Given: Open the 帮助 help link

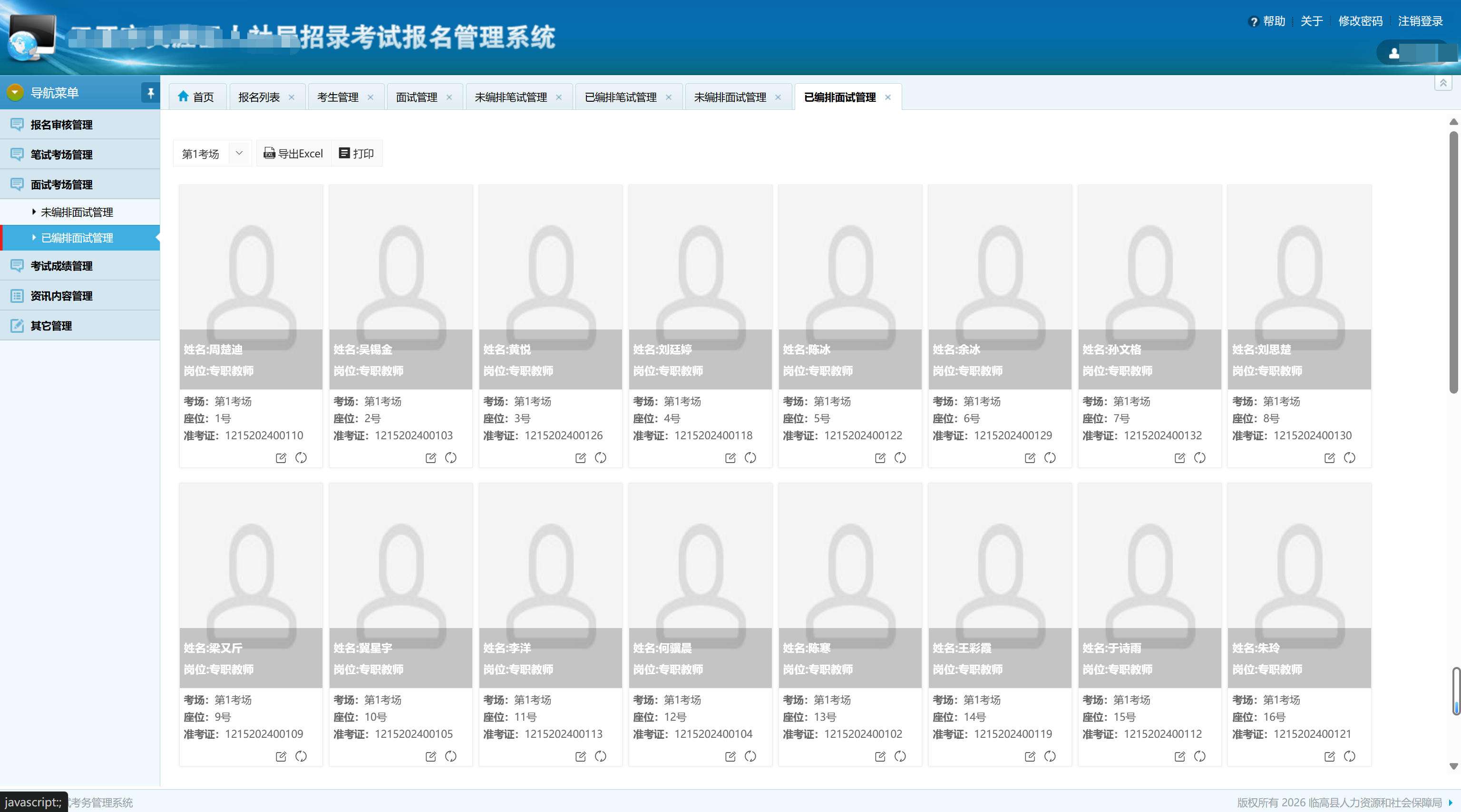Looking at the screenshot, I should pyautogui.click(x=1274, y=21).
